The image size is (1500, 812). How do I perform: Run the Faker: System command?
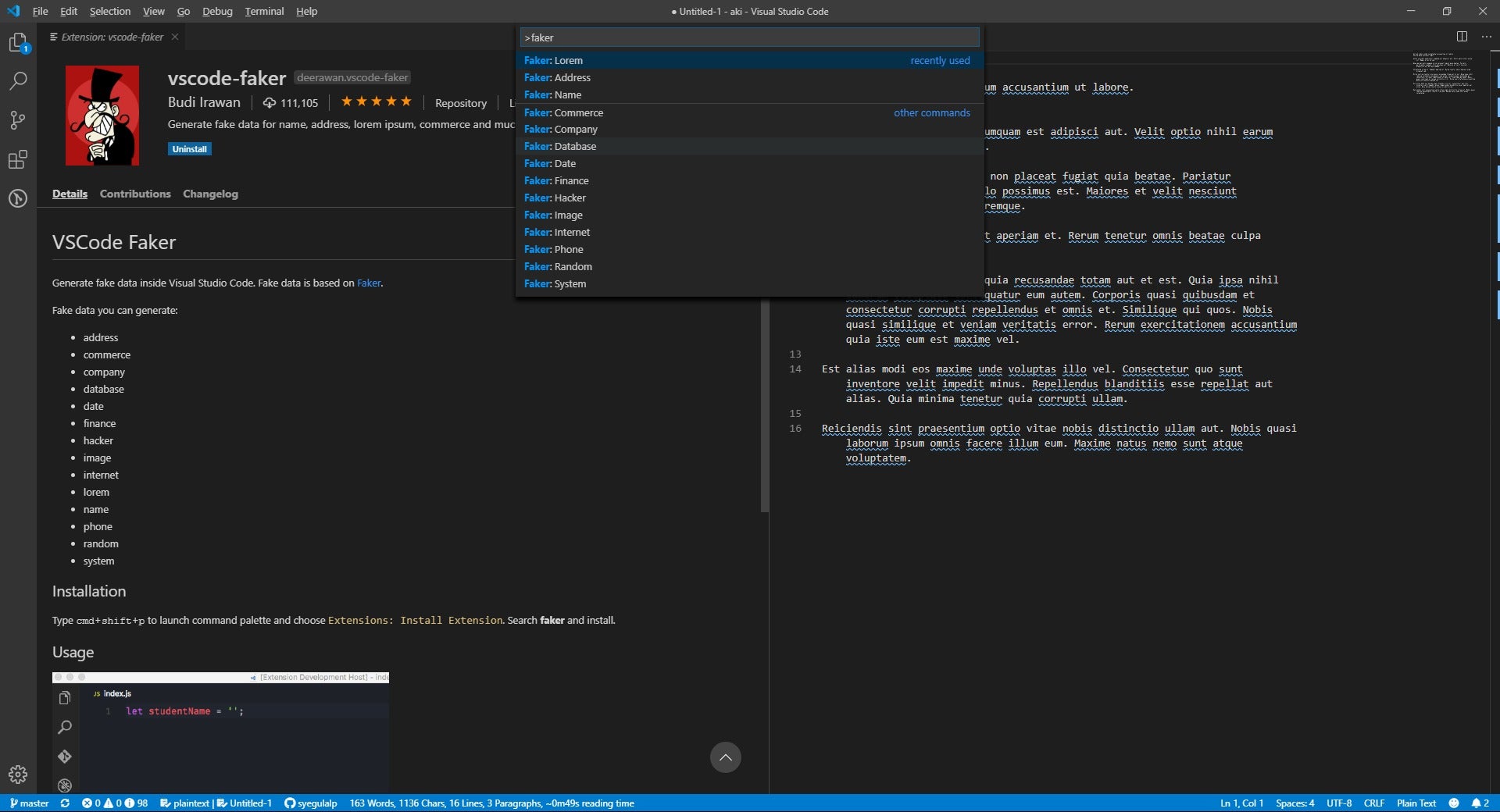click(749, 283)
